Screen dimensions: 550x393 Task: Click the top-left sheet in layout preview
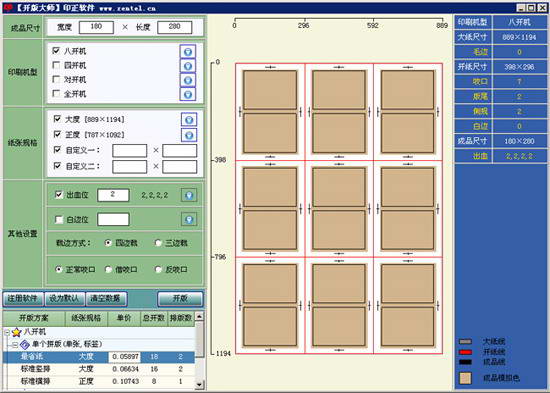[270, 112]
